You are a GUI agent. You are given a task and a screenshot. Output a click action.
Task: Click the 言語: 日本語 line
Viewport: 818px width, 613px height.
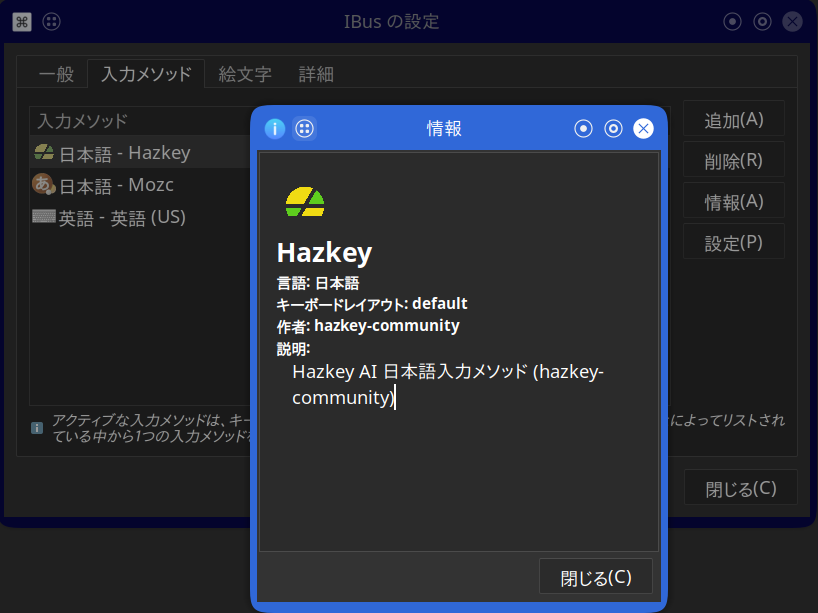point(318,283)
